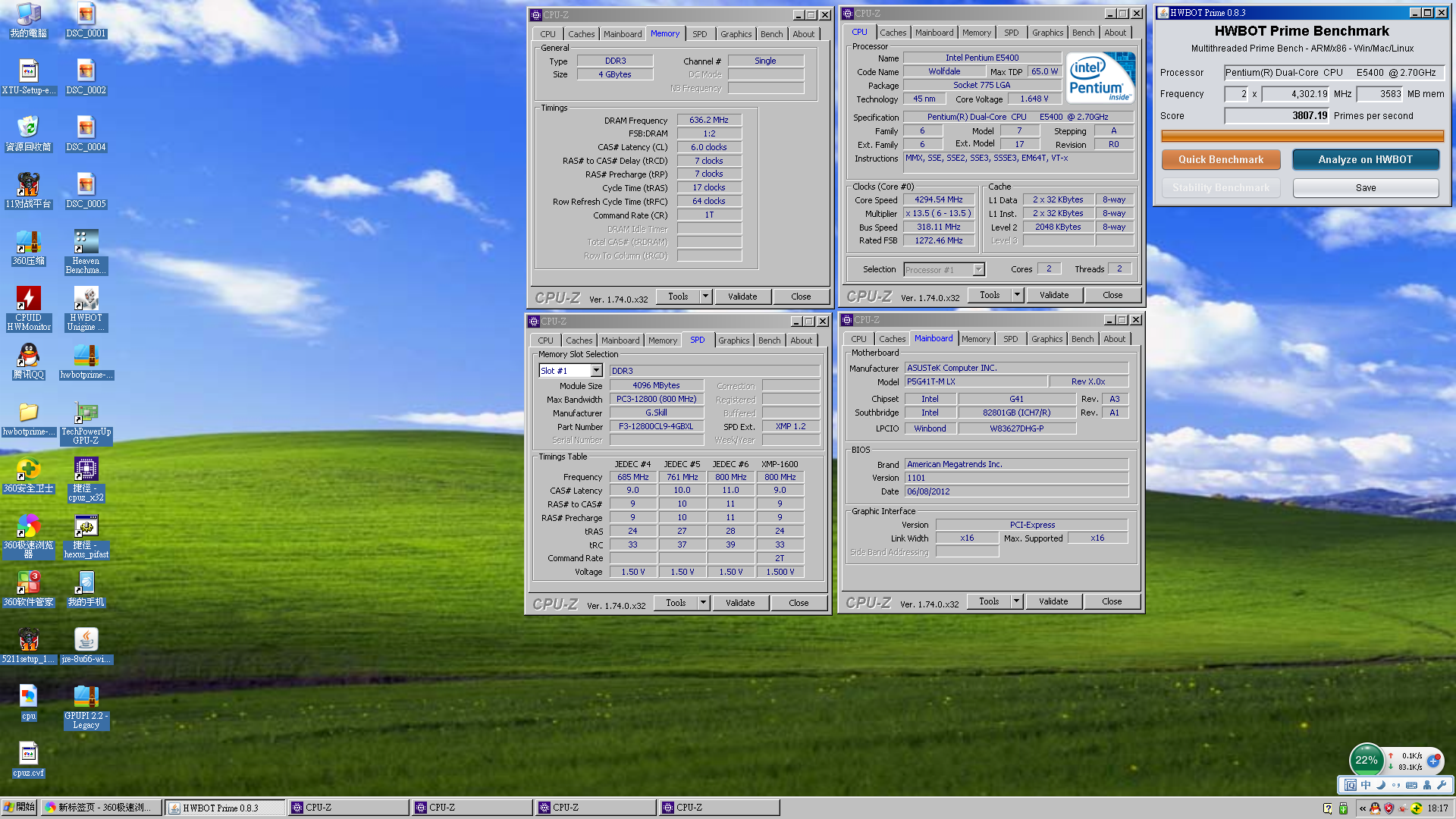Open the XTU-Setup installer desktop icon

click(x=29, y=77)
